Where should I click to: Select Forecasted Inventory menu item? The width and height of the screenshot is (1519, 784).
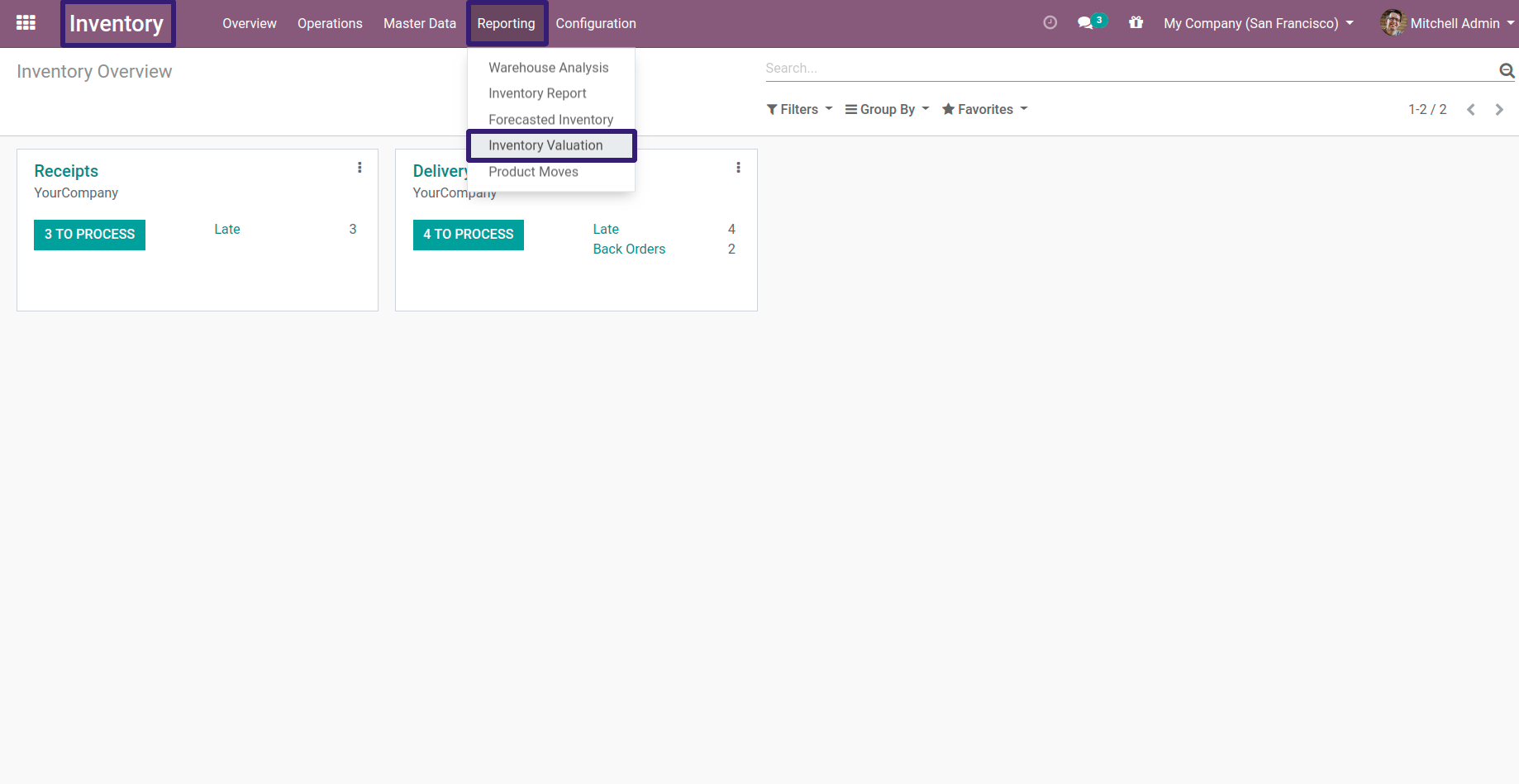pyautogui.click(x=551, y=120)
